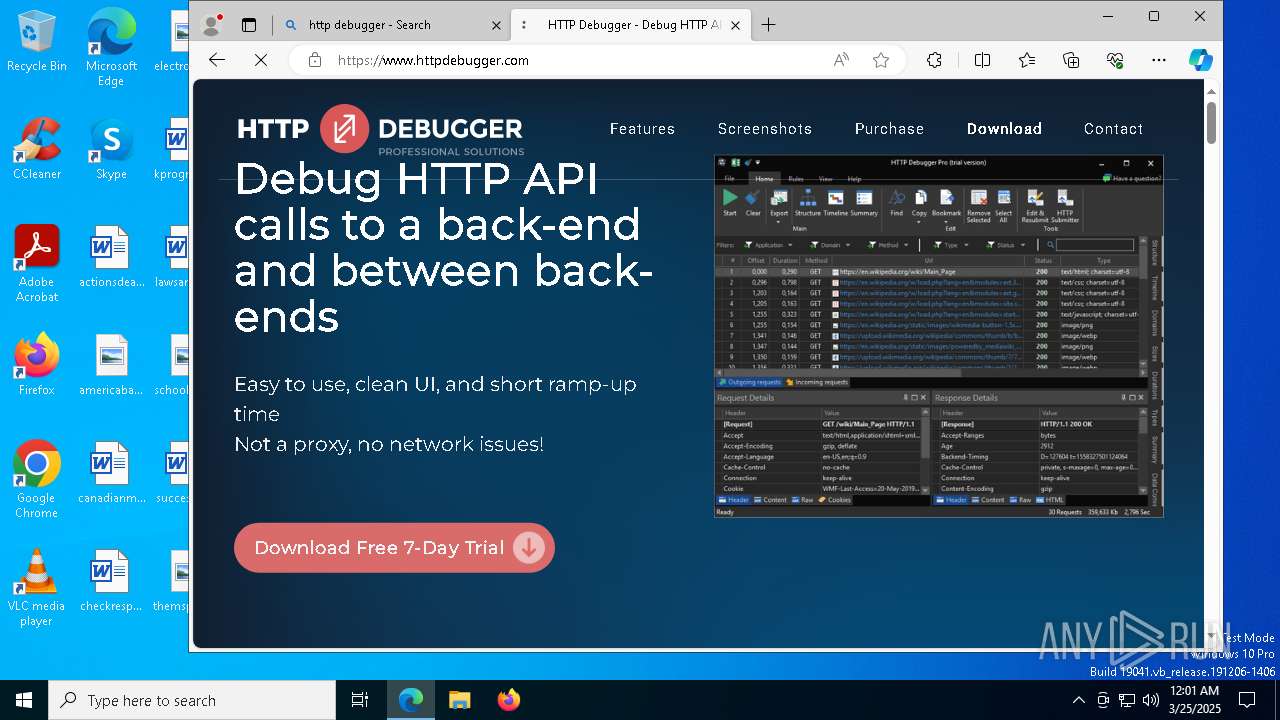Open Edge profile avatar
Screen dimensions: 1280x720
click(x=211, y=25)
